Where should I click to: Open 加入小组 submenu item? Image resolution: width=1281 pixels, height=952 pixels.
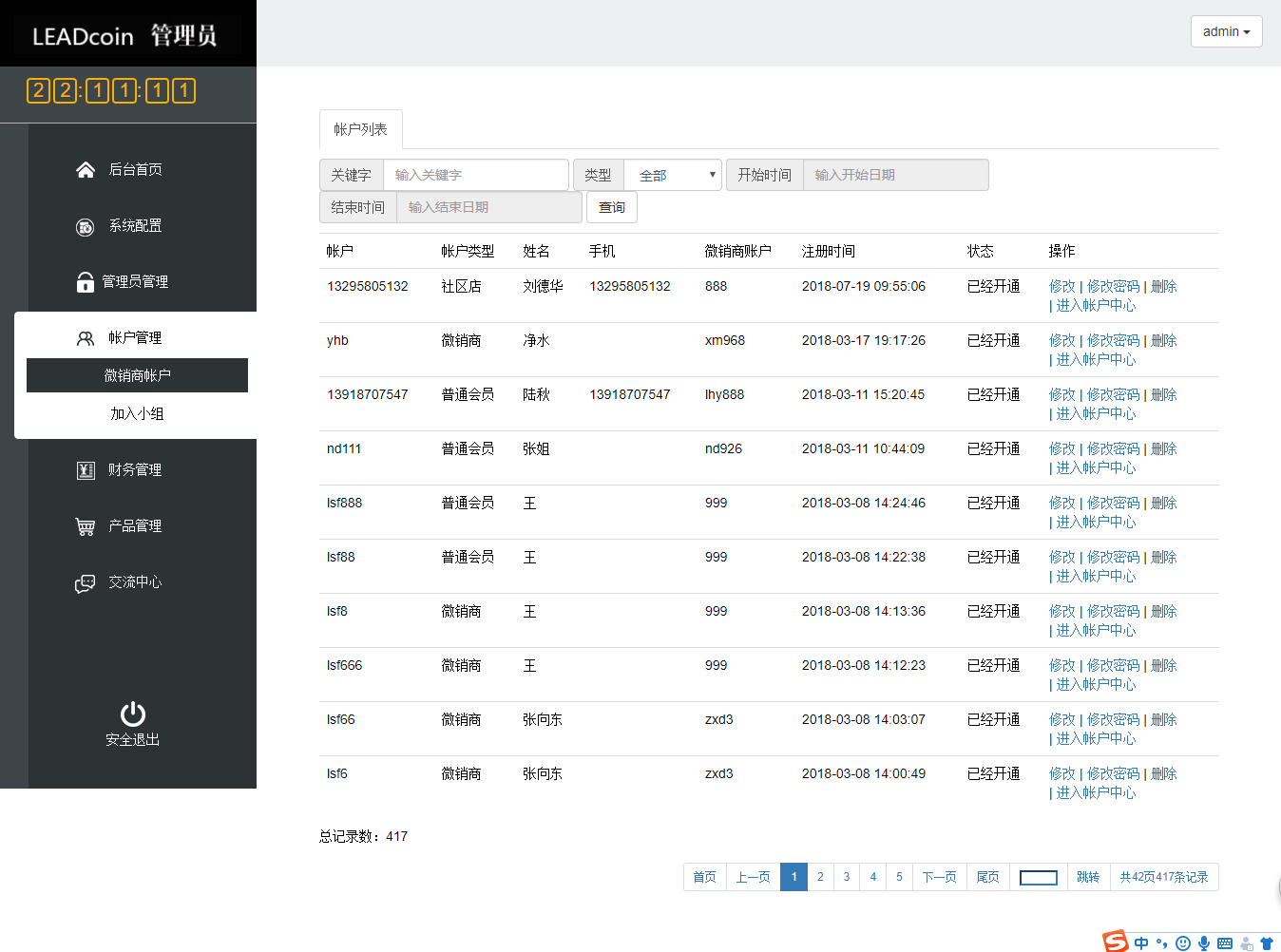click(137, 413)
